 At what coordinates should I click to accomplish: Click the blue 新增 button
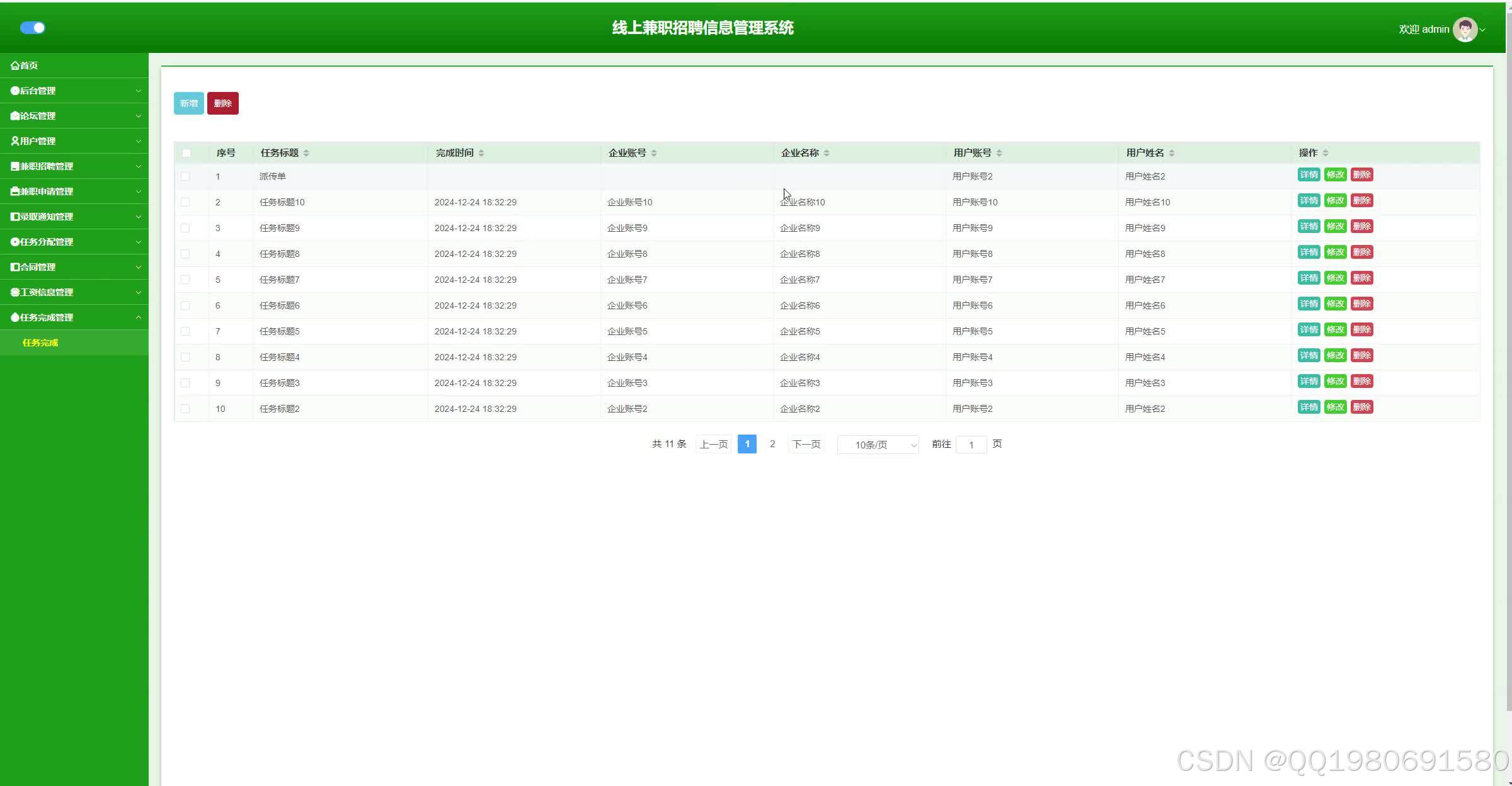pyautogui.click(x=188, y=103)
